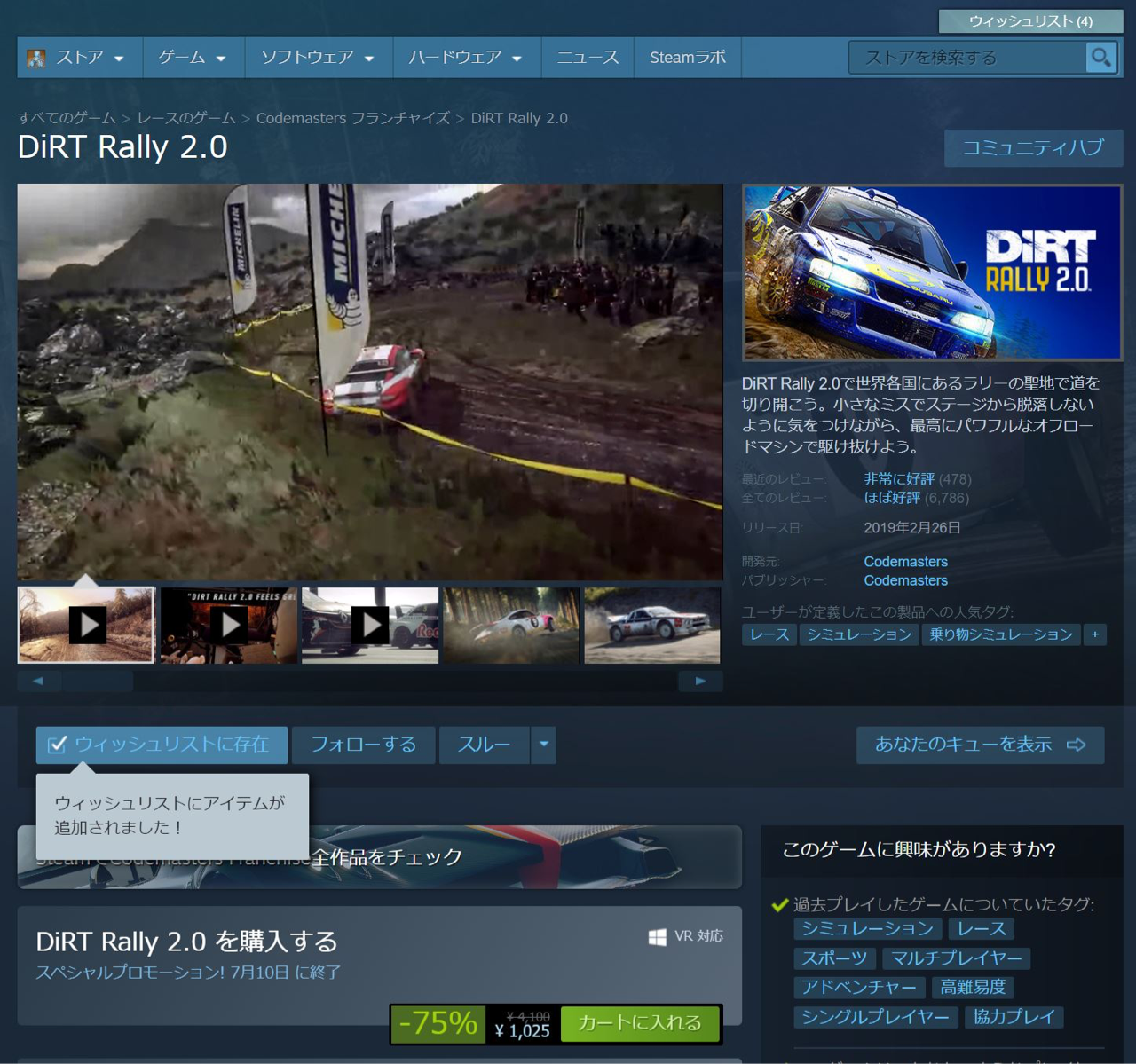Click スルー to ignore this game
The height and width of the screenshot is (1064, 1136).
coord(484,745)
